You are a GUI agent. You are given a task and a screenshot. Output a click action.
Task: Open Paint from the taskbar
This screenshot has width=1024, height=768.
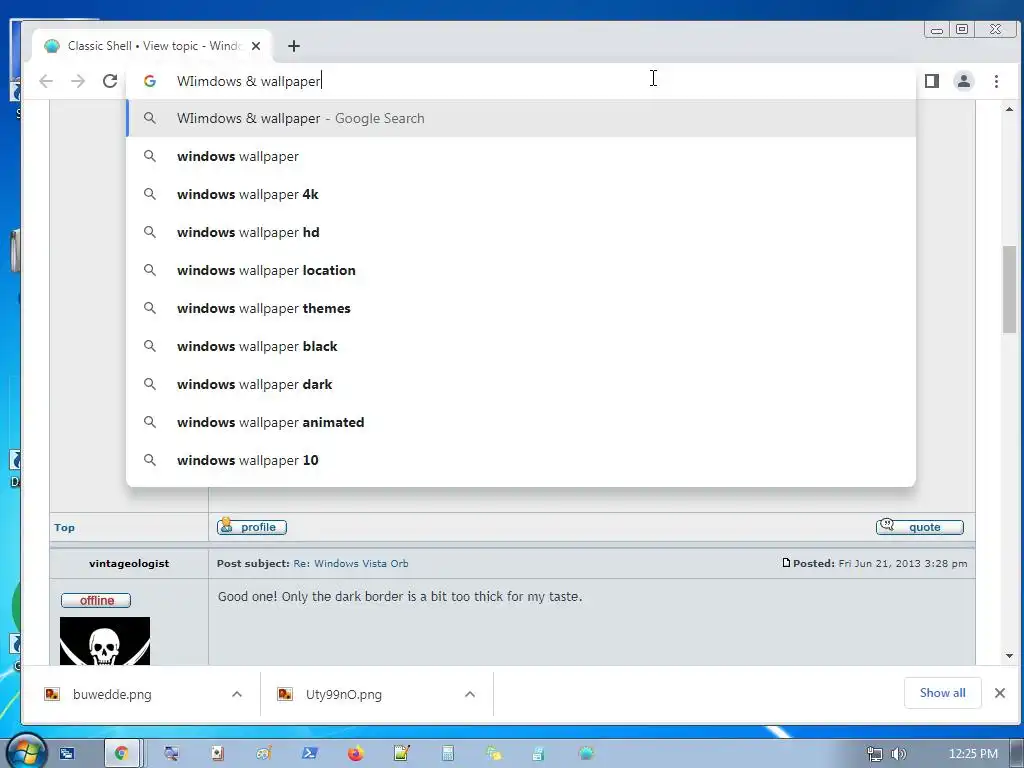point(263,754)
